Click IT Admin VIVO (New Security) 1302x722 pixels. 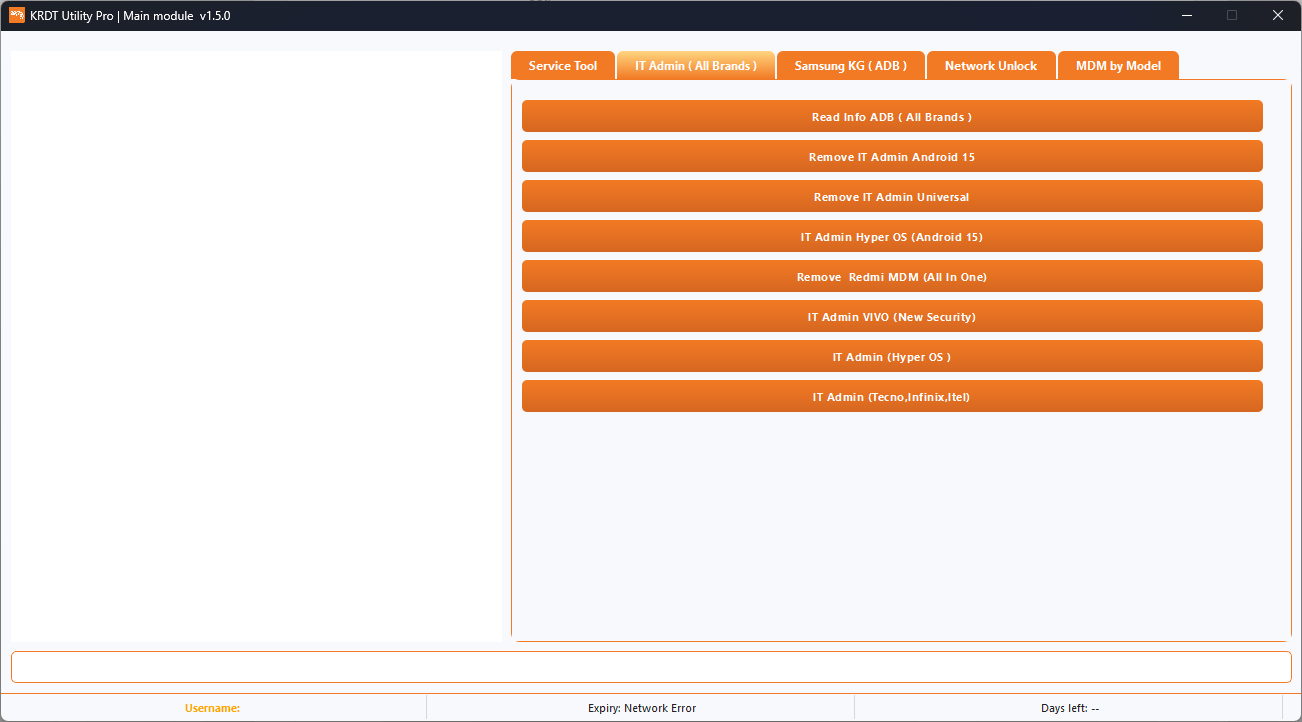coord(891,316)
